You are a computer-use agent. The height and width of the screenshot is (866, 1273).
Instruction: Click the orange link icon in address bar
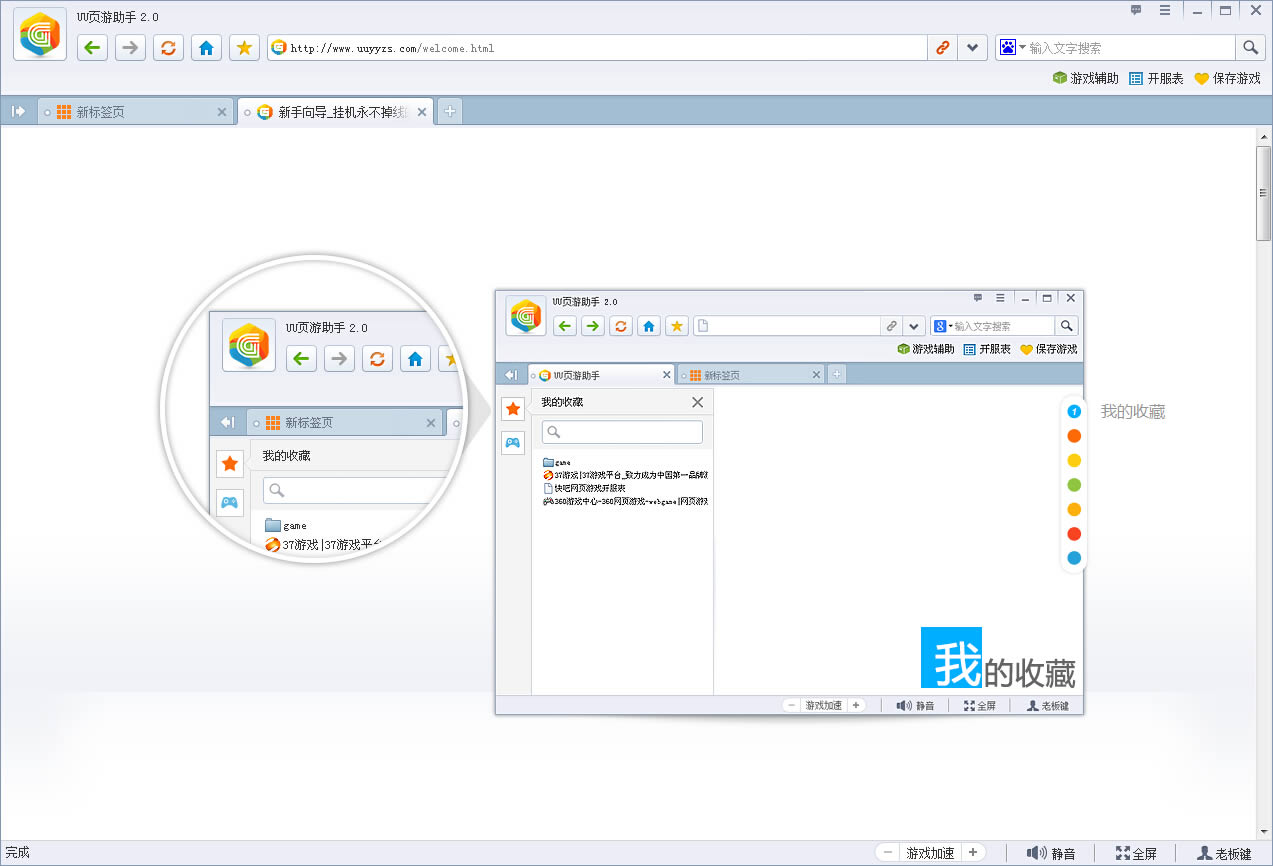pyautogui.click(x=942, y=48)
